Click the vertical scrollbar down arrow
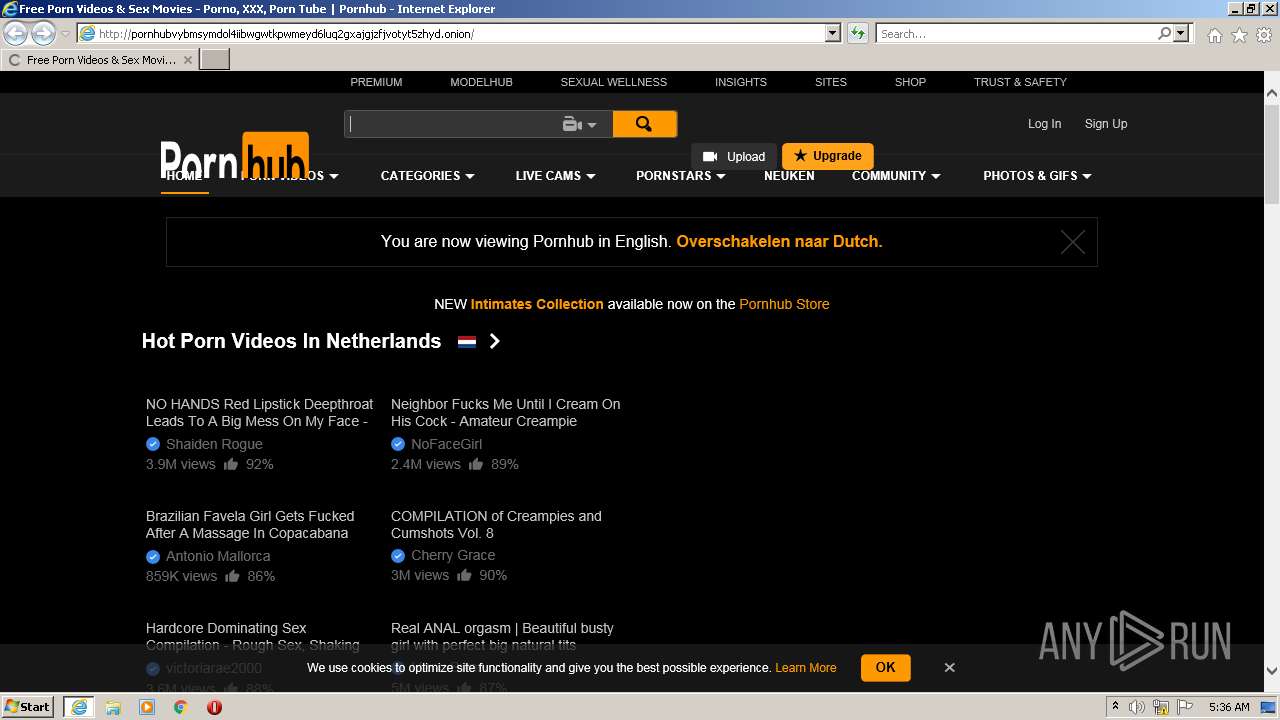 point(1272,671)
